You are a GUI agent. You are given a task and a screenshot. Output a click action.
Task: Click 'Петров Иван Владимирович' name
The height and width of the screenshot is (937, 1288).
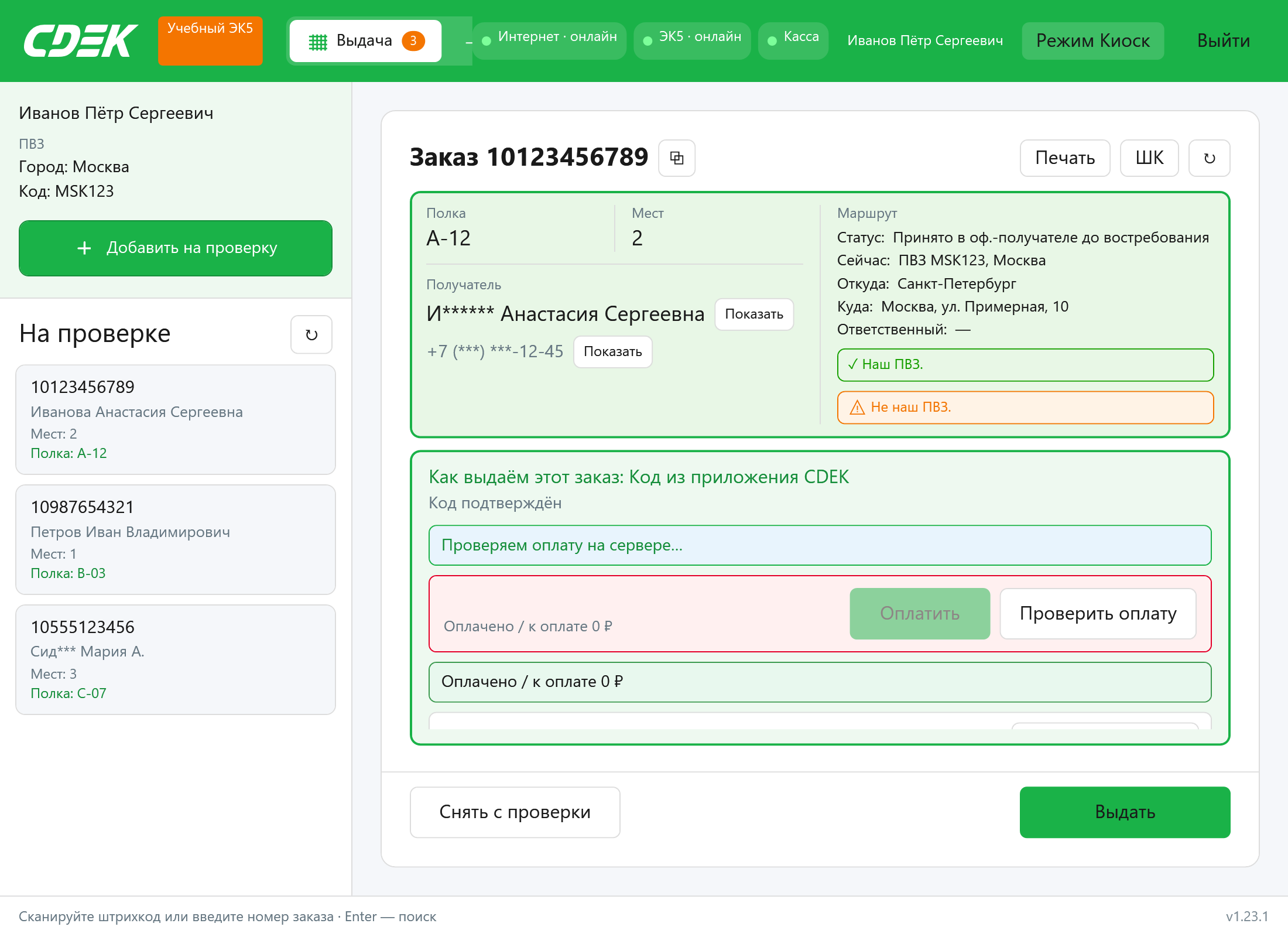coord(130,532)
